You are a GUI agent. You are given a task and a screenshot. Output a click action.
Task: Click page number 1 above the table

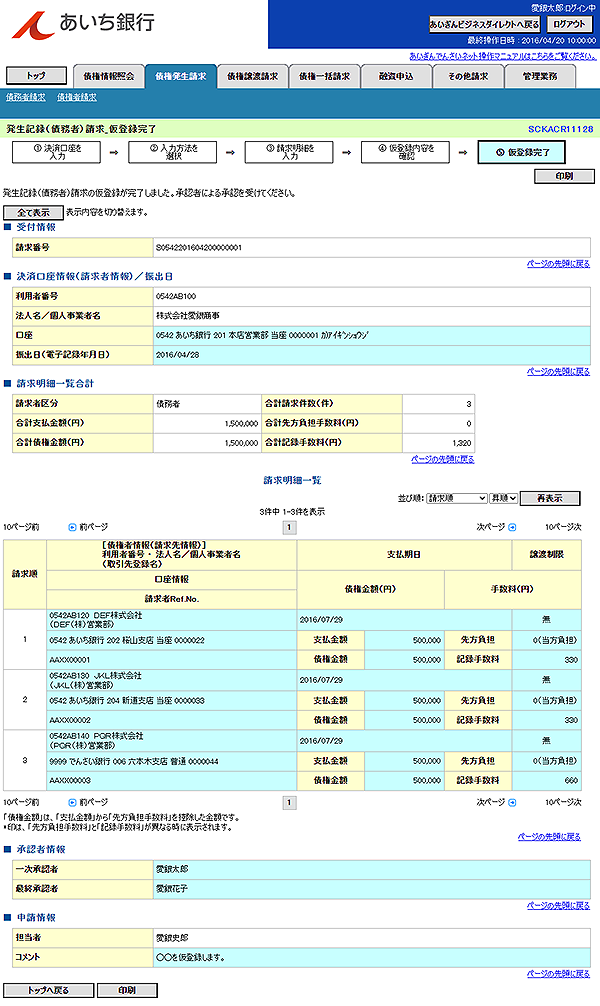pyautogui.click(x=289, y=527)
